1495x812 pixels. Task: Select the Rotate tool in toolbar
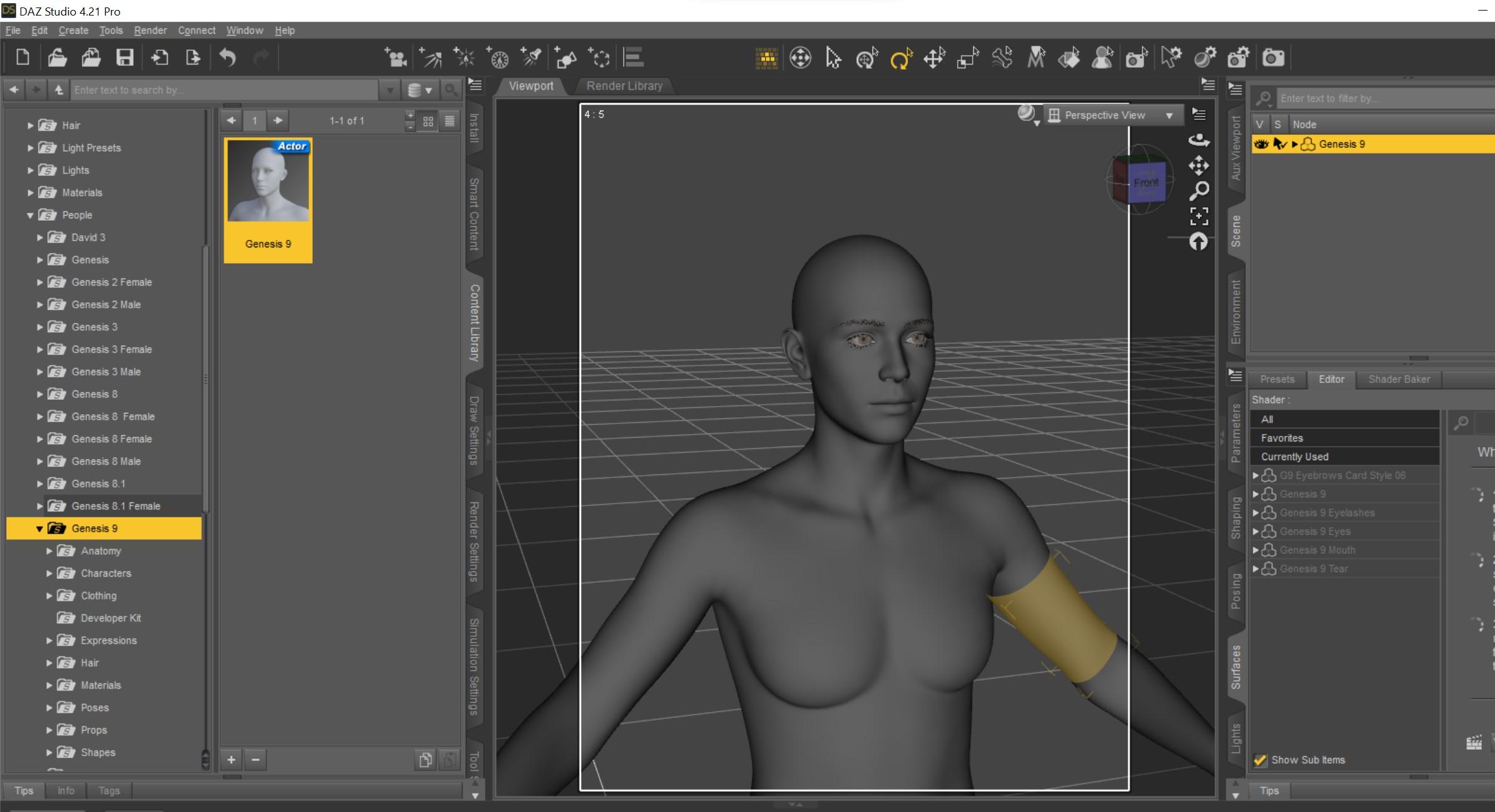900,58
